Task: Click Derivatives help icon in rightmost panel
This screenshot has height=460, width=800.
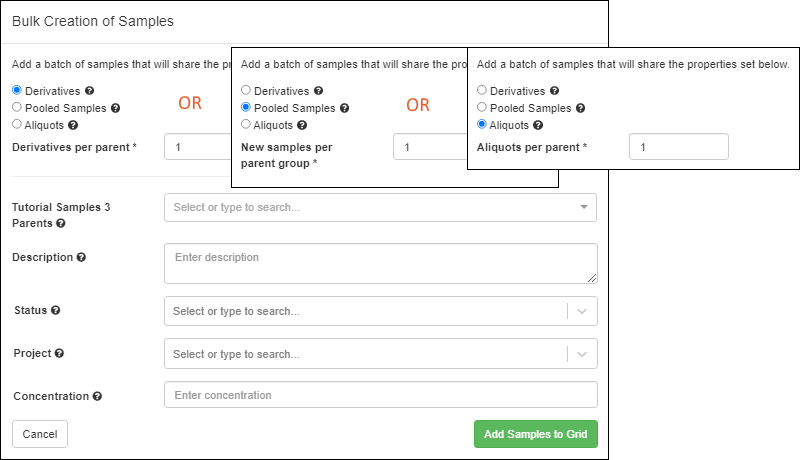Action: pos(553,91)
